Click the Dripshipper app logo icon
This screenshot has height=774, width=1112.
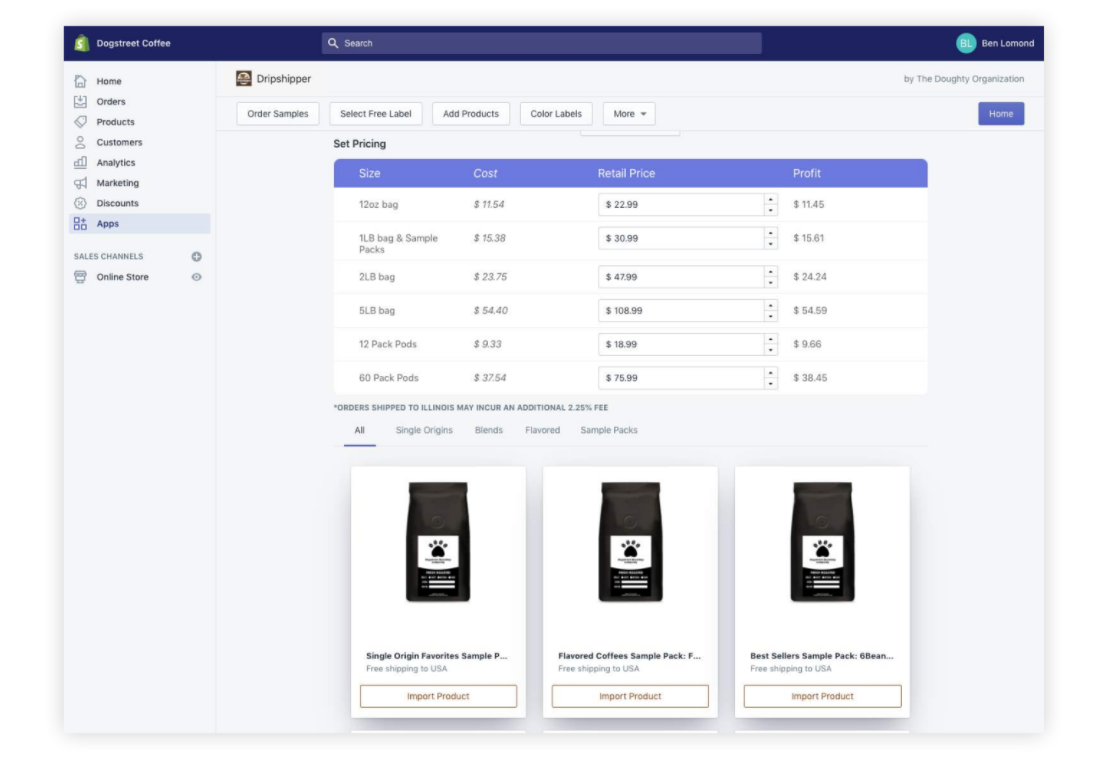(x=244, y=79)
